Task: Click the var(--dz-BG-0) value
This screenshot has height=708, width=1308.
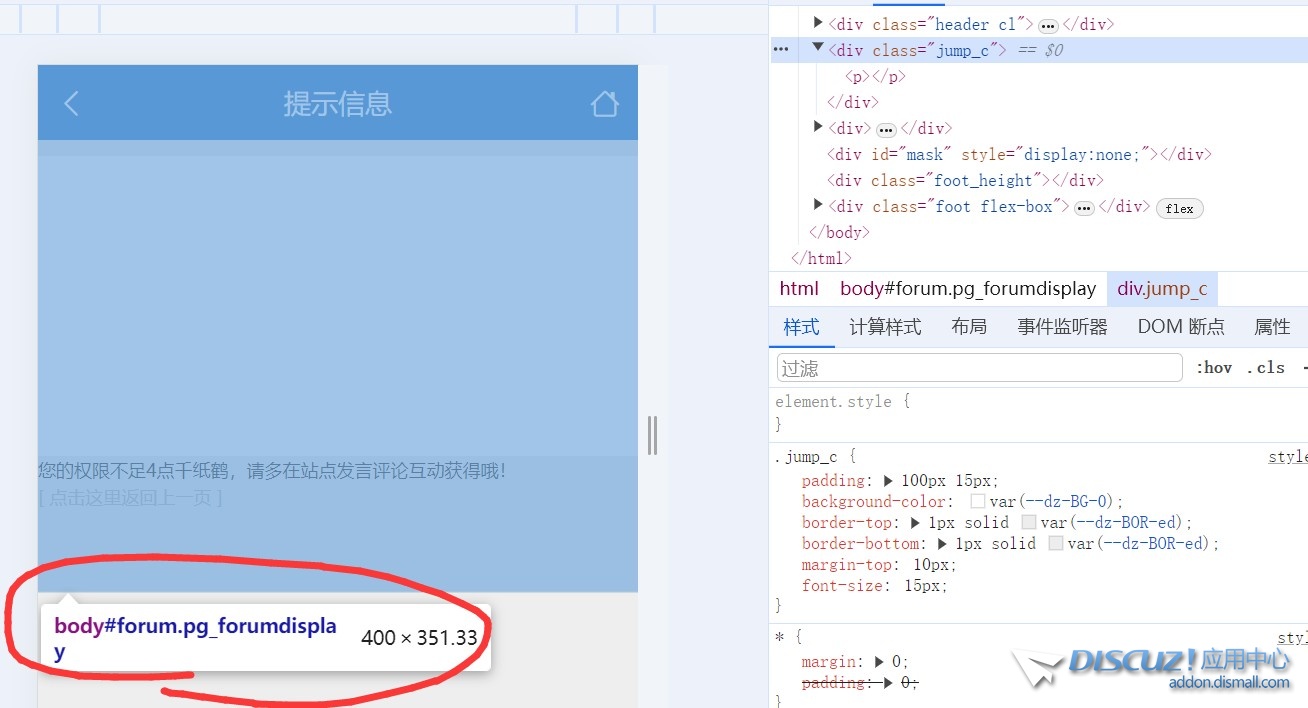Action: [x=1050, y=502]
